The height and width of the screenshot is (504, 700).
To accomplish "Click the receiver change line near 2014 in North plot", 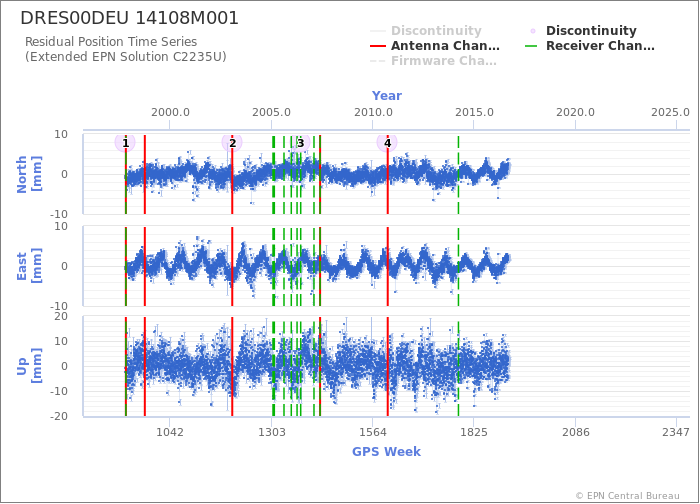I will pos(458,175).
